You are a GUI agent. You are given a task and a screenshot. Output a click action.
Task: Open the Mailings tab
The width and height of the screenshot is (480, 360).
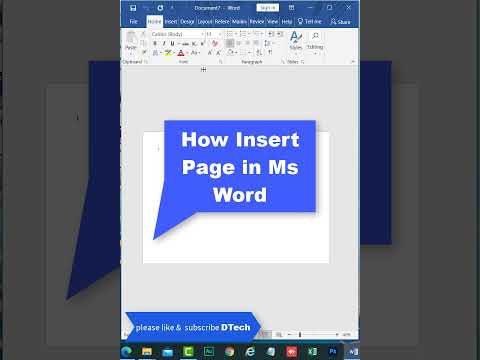point(239,21)
